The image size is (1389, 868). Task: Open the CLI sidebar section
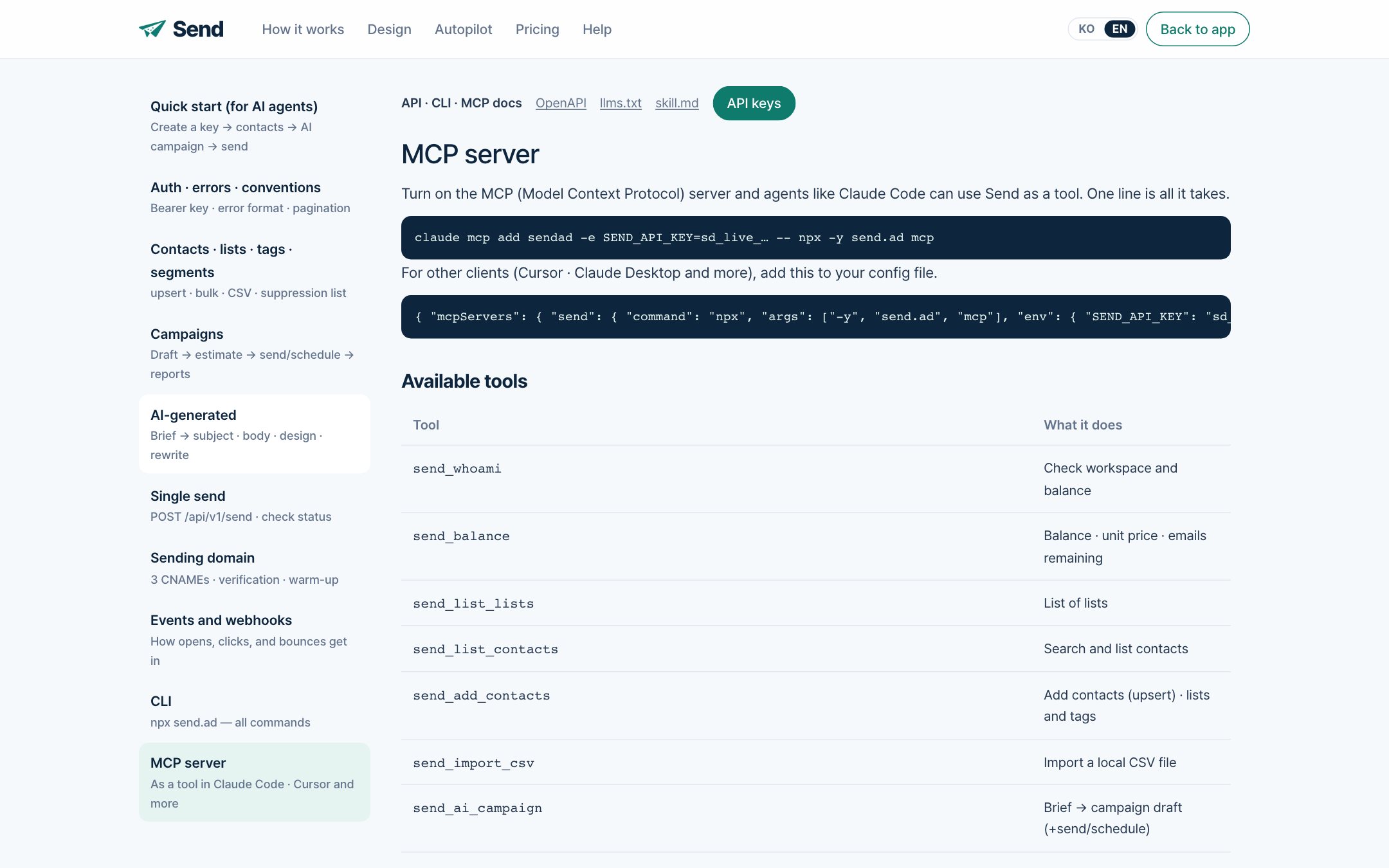point(255,711)
